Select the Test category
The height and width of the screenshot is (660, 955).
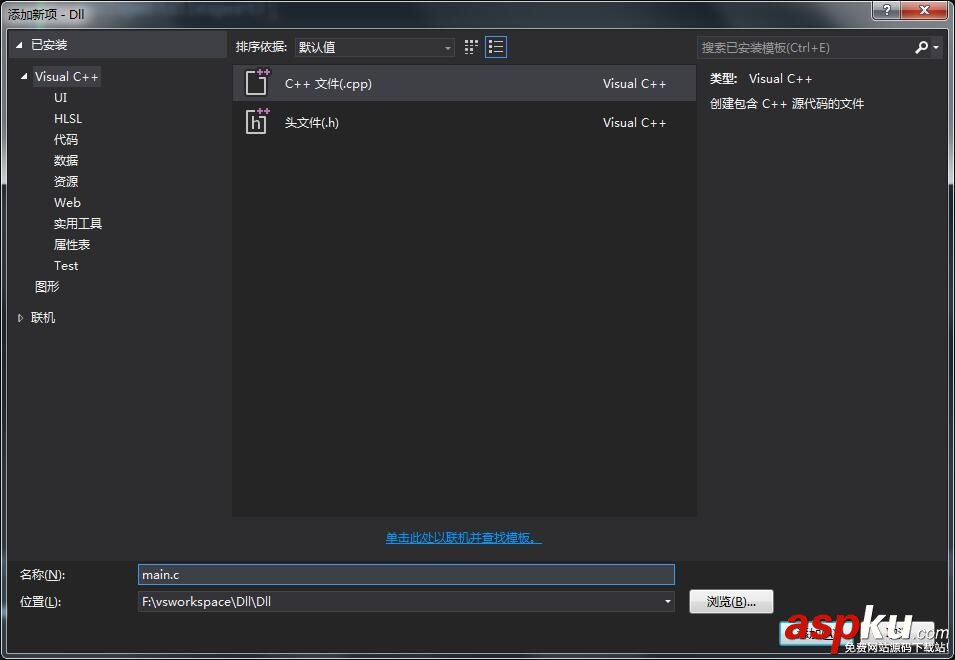coord(65,265)
